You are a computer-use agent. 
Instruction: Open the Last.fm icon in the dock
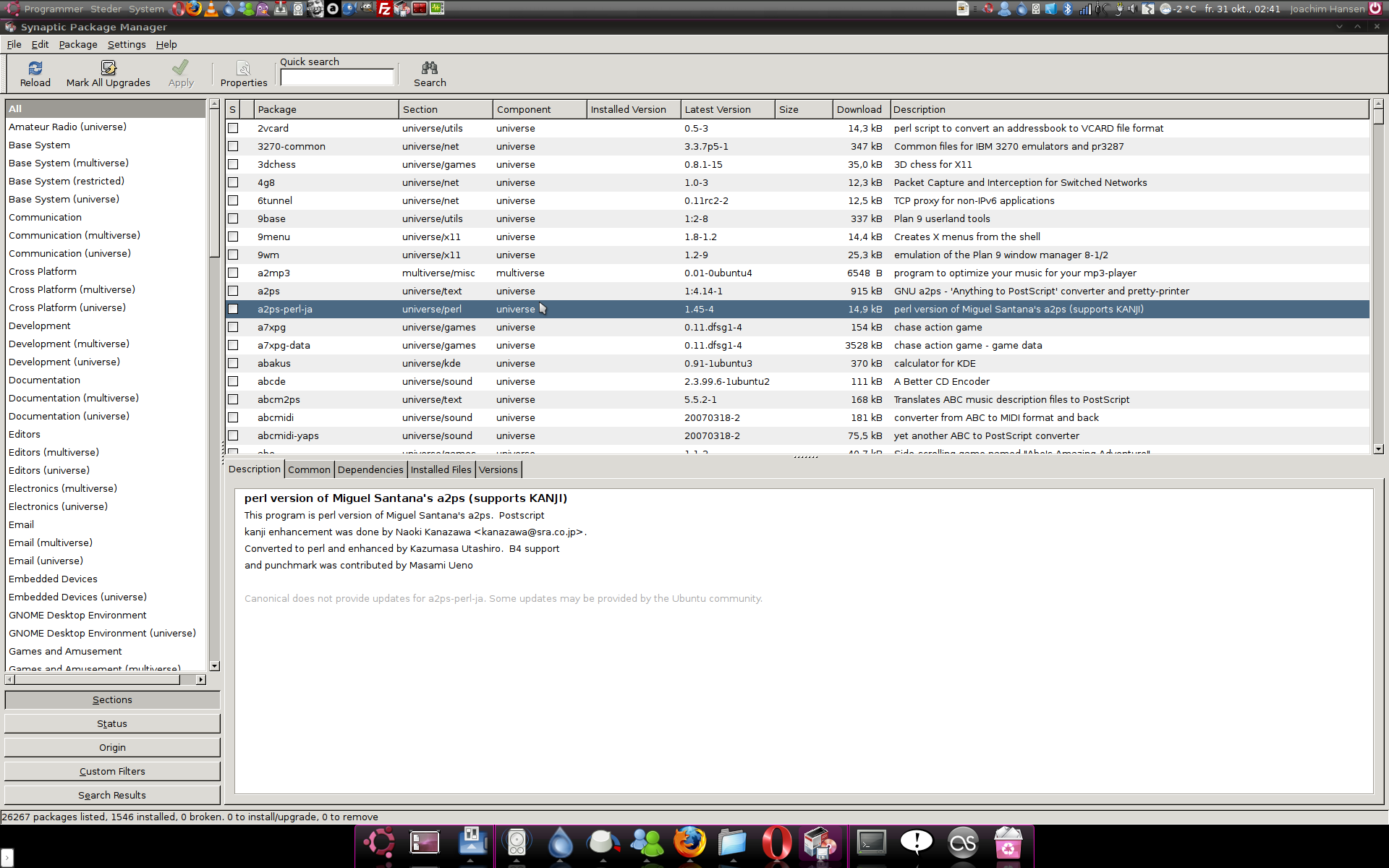(x=962, y=843)
